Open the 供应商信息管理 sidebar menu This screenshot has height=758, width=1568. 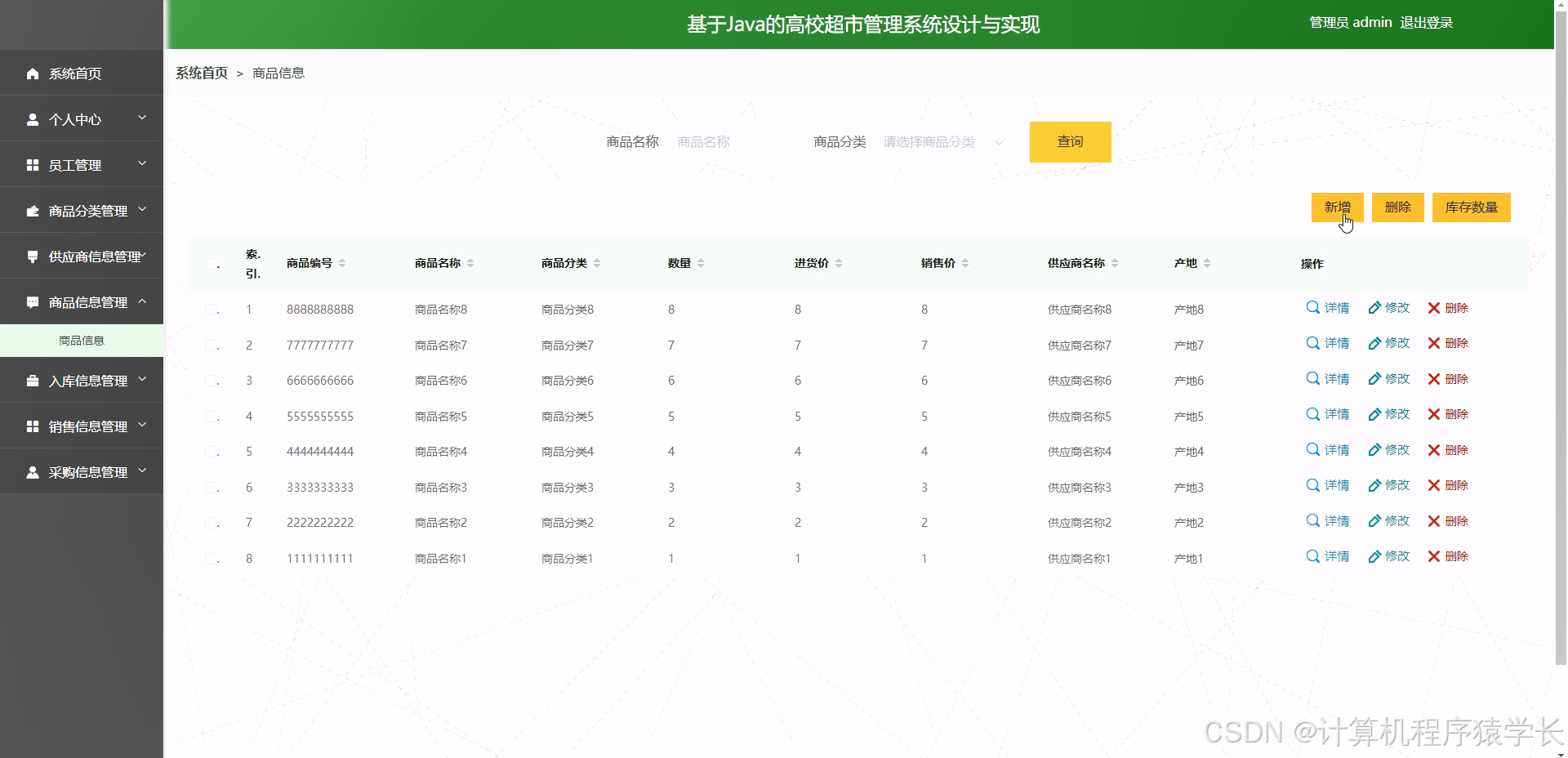click(x=82, y=256)
